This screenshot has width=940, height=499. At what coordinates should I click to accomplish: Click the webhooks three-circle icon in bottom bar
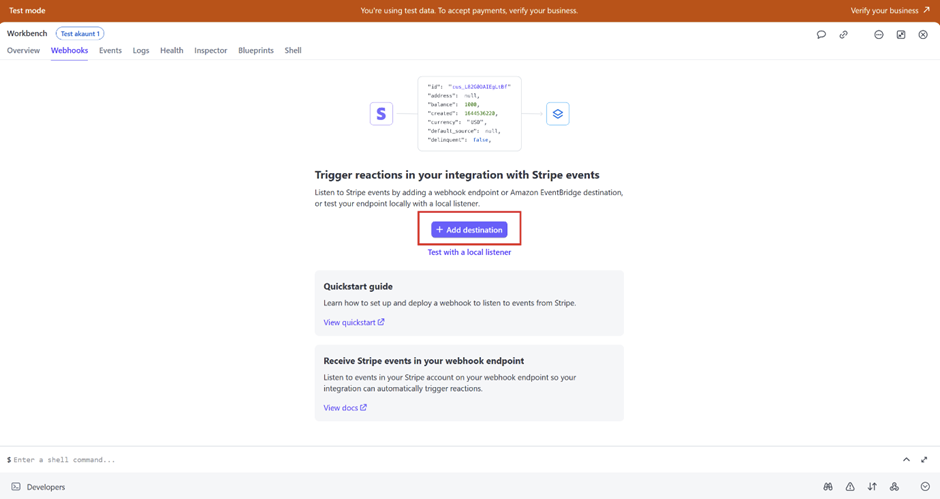[x=894, y=487]
